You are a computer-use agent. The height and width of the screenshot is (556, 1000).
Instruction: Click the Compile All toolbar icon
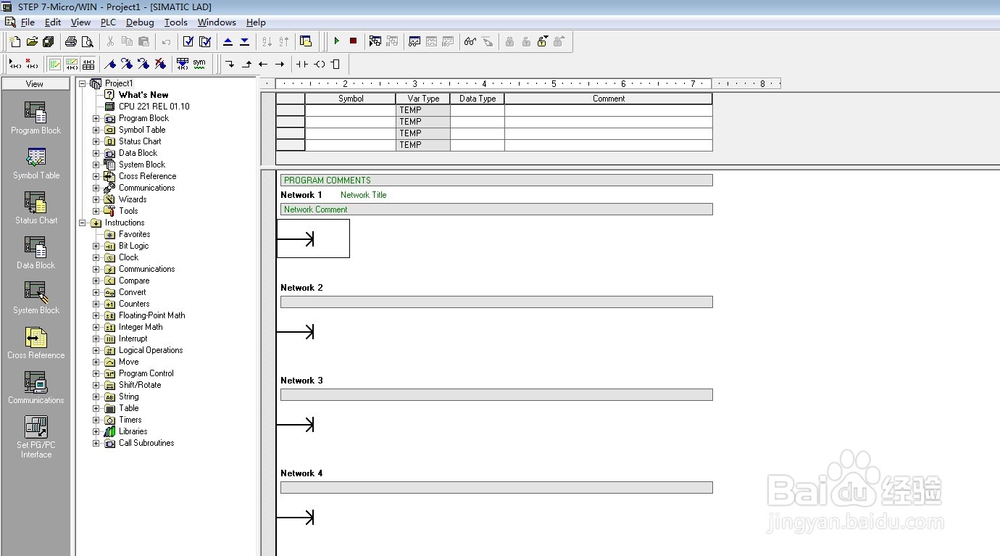click(205, 41)
